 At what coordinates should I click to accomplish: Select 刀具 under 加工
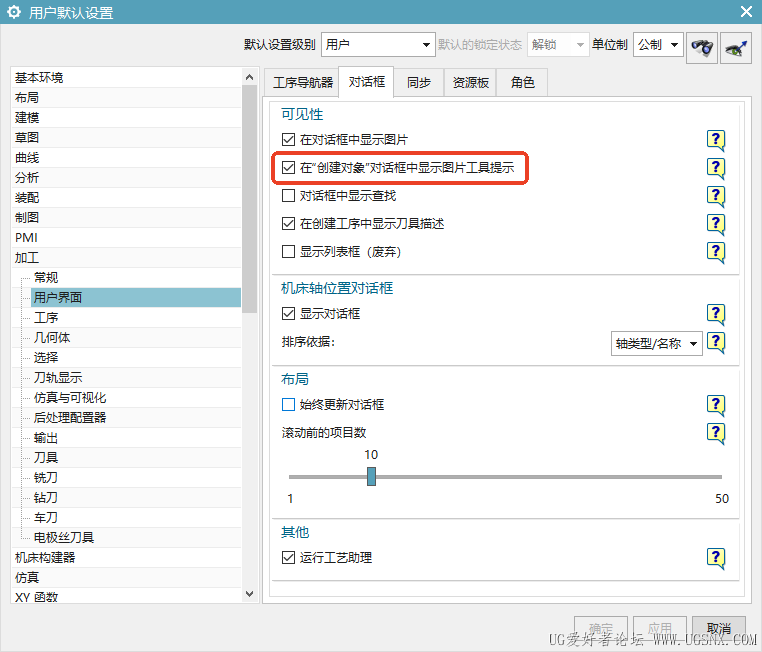(x=136, y=458)
